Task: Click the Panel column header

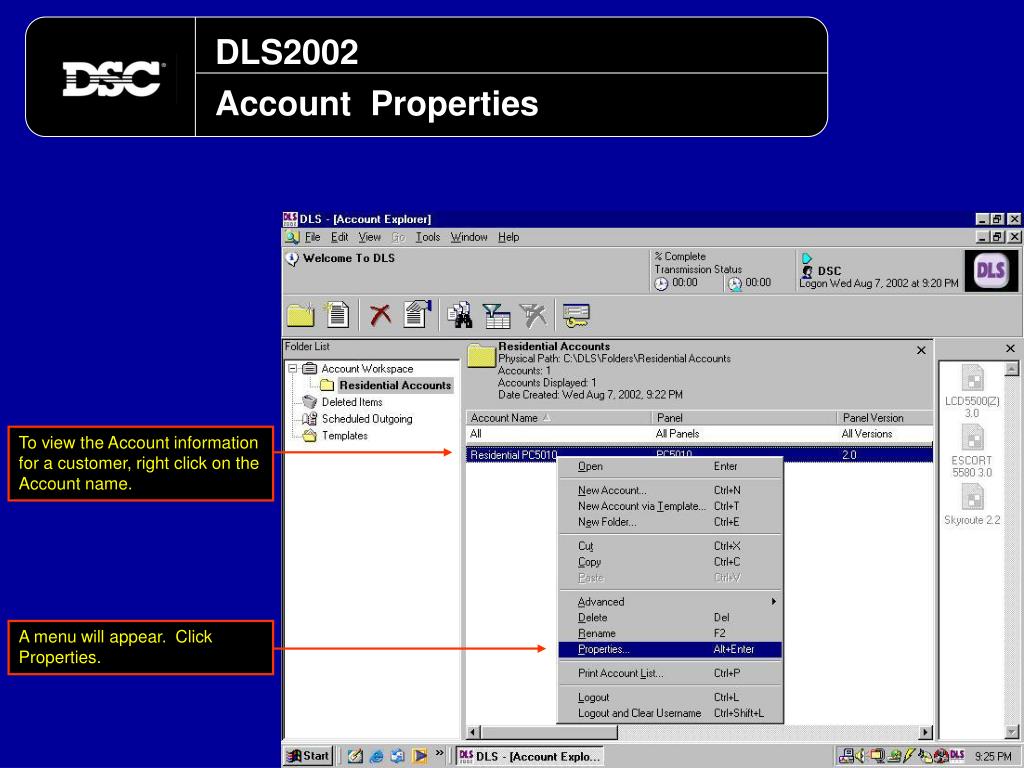Action: click(744, 417)
